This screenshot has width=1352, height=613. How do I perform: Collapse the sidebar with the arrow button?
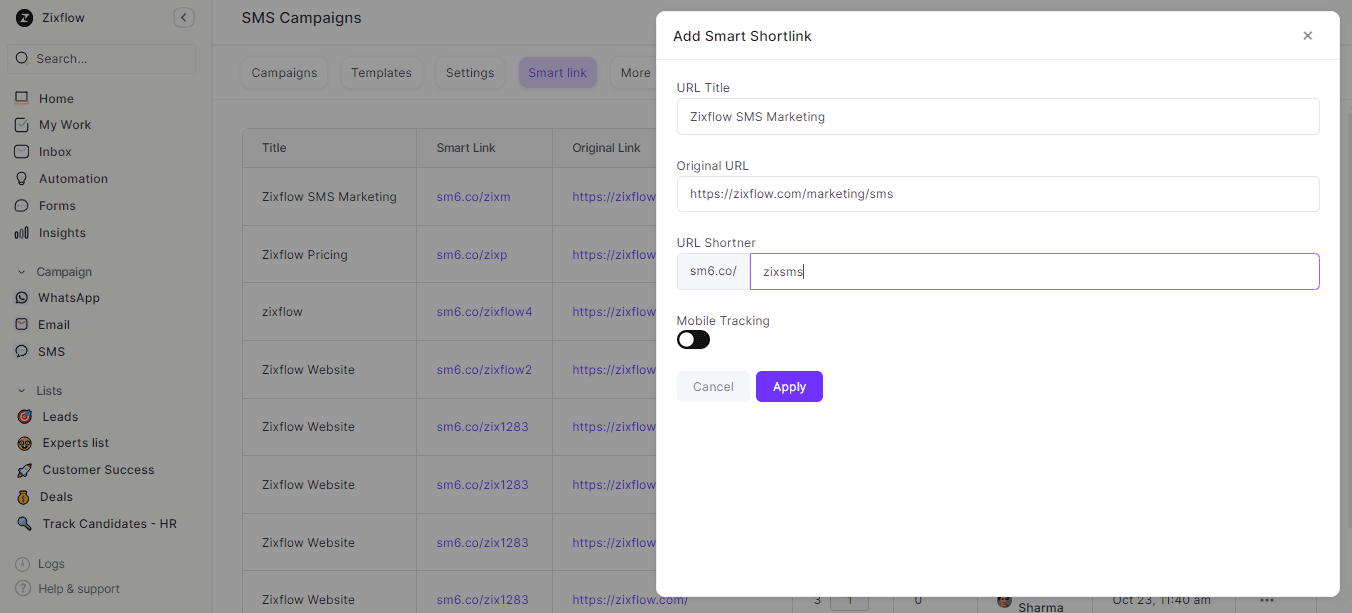click(183, 18)
